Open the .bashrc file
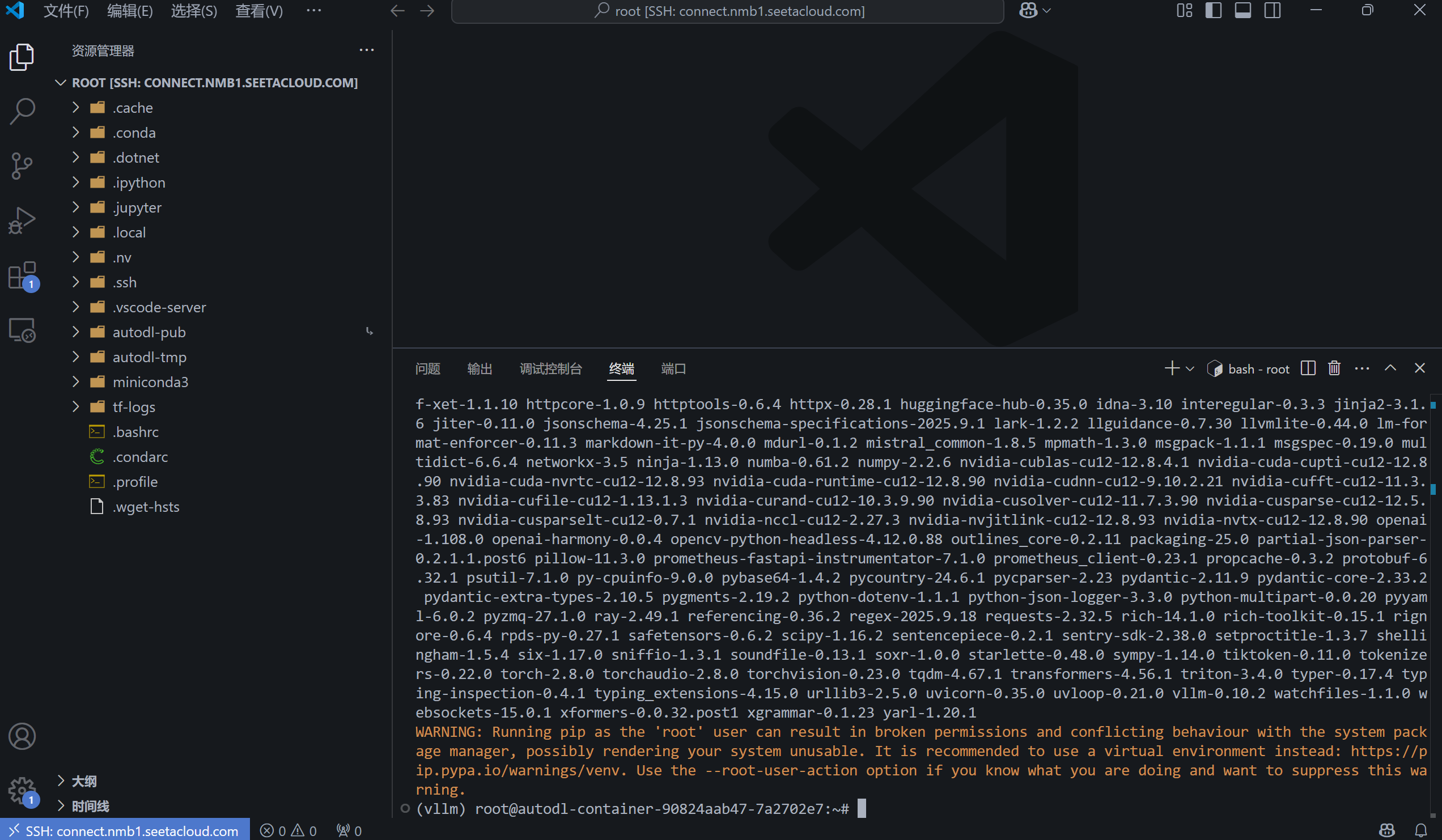This screenshot has width=1442, height=840. [135, 431]
